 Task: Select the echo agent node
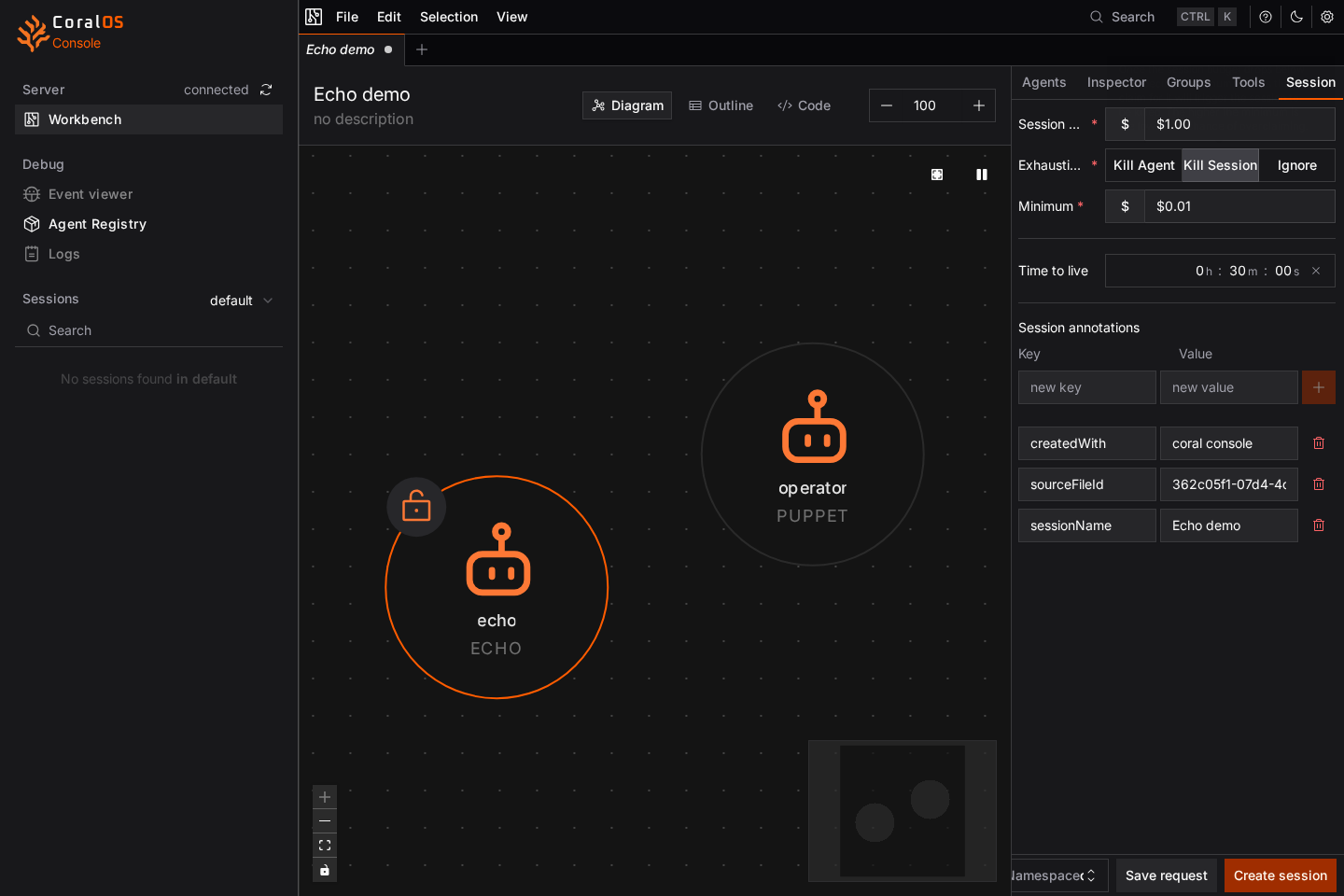(x=497, y=587)
